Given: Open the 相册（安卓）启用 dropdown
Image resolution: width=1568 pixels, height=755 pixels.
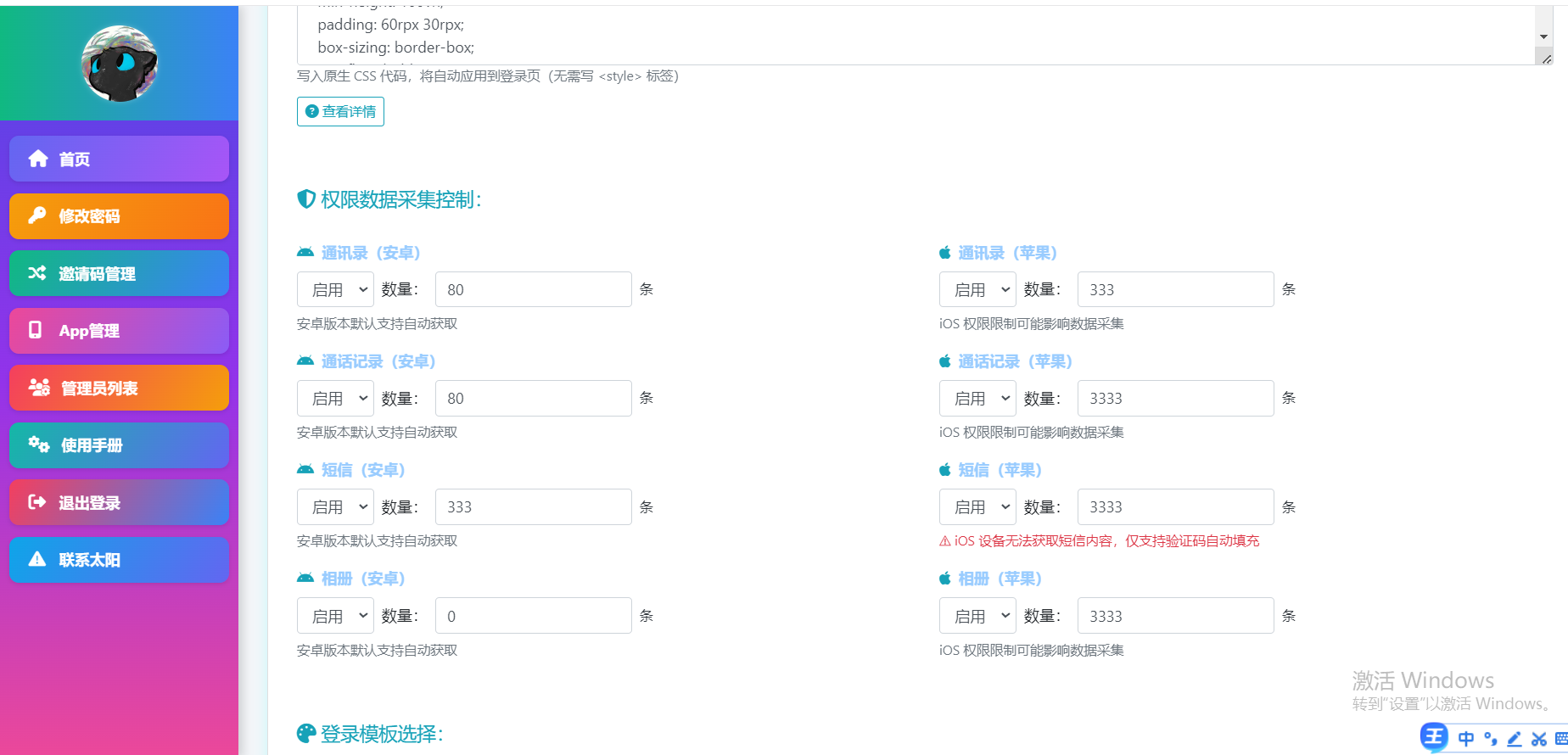Looking at the screenshot, I should 335,616.
